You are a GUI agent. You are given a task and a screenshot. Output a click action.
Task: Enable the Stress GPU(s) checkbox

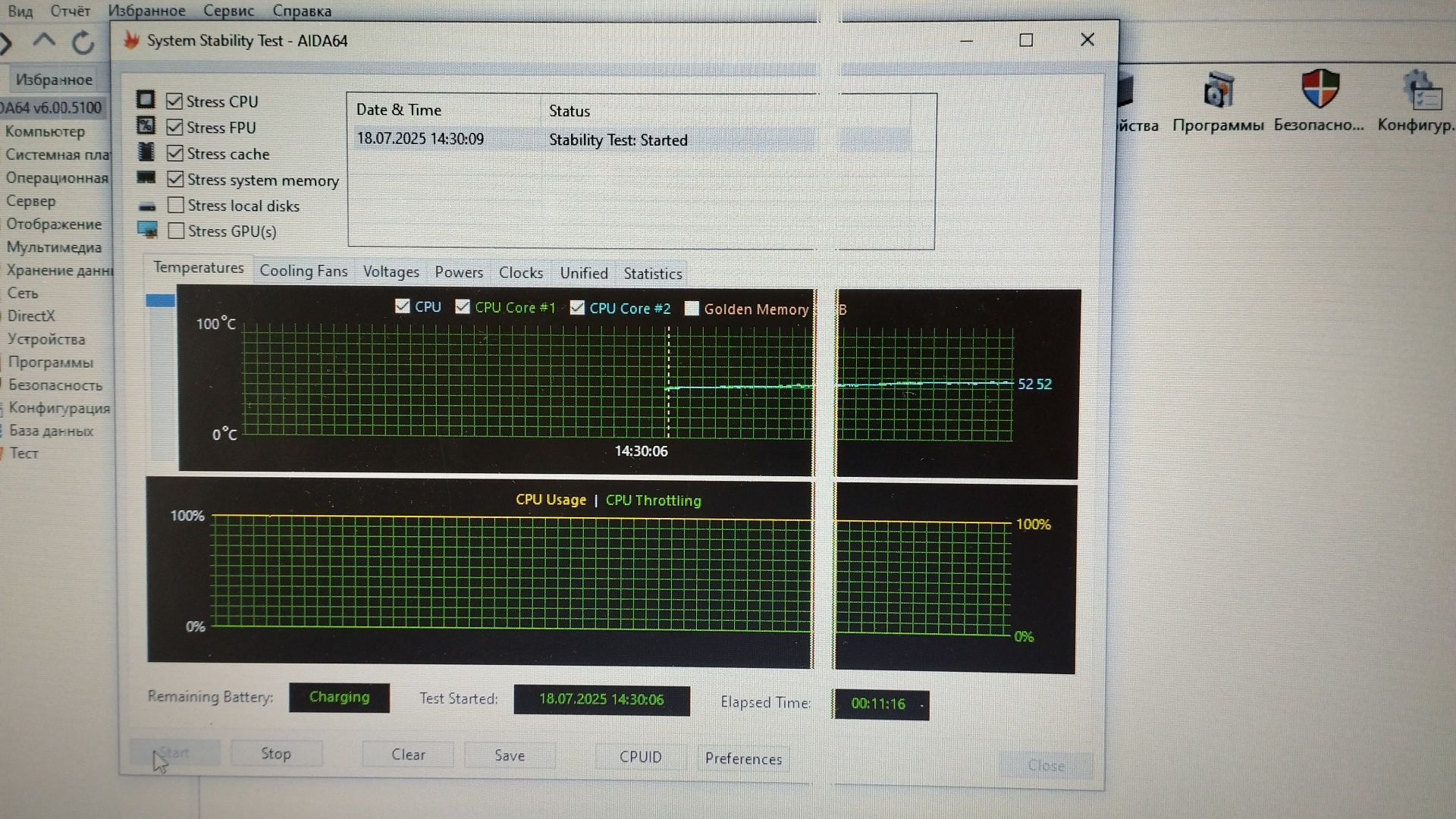[x=176, y=231]
